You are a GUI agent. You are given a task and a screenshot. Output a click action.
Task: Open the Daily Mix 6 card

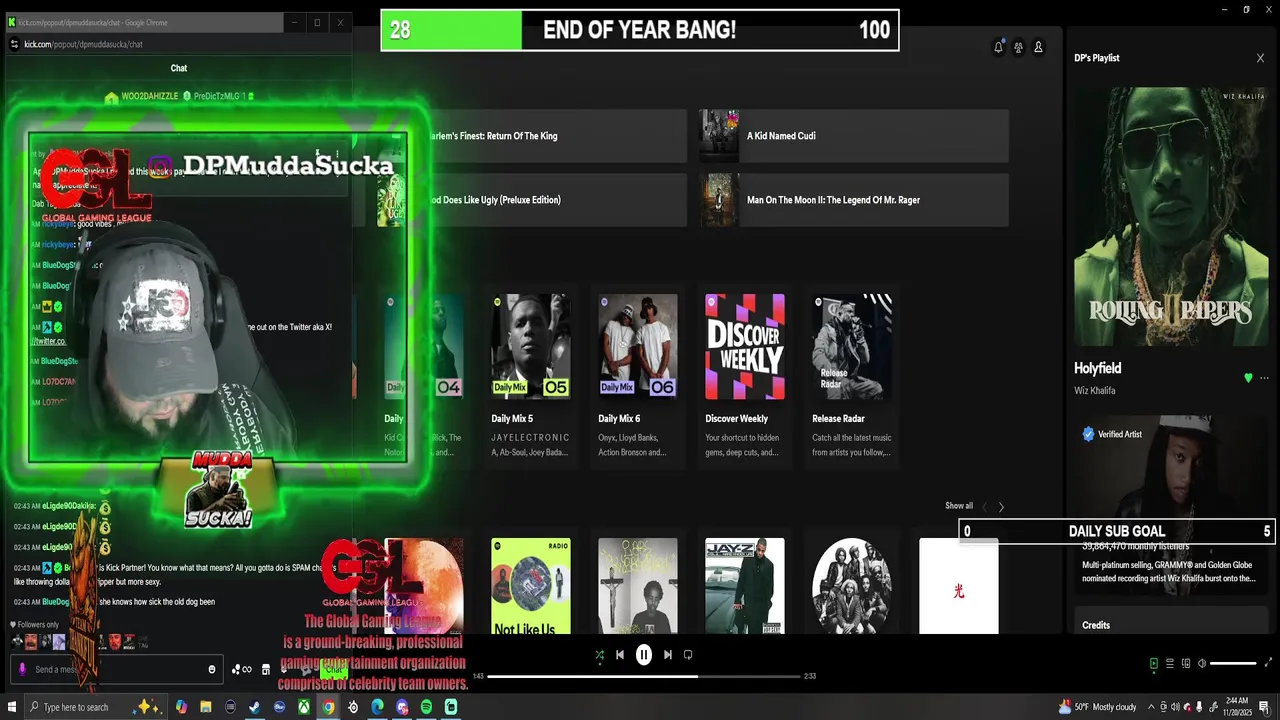click(x=638, y=376)
